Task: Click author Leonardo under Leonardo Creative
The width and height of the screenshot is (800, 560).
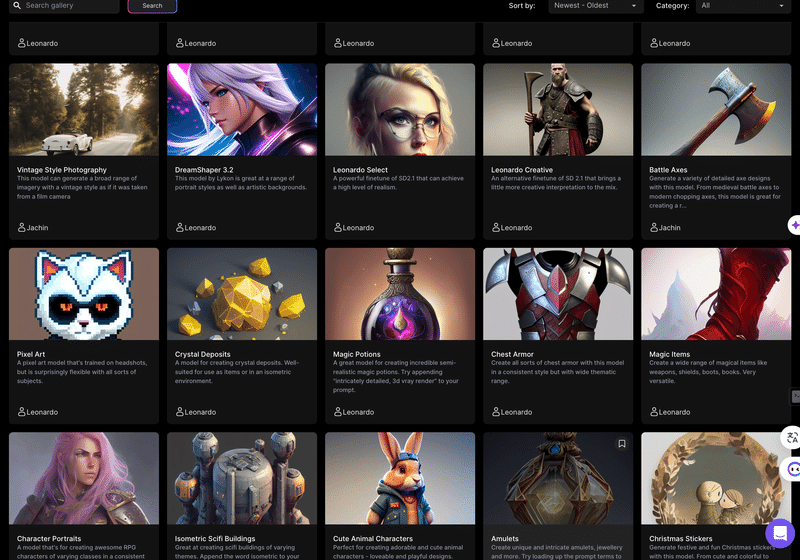Action: (512, 227)
